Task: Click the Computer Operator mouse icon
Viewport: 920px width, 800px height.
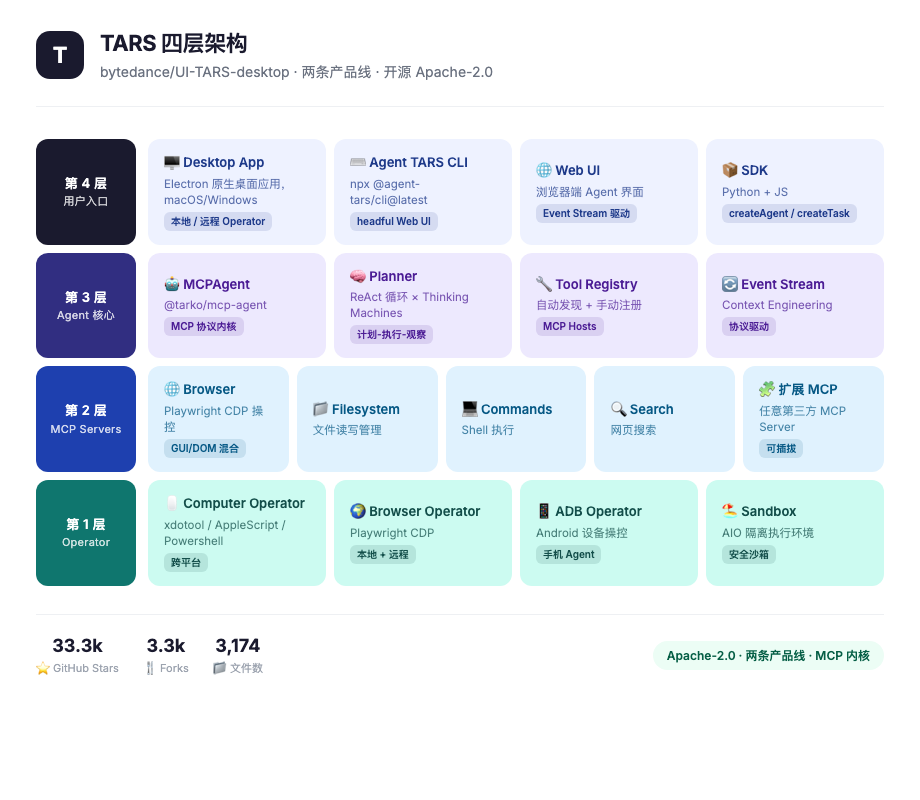Action: coord(172,504)
